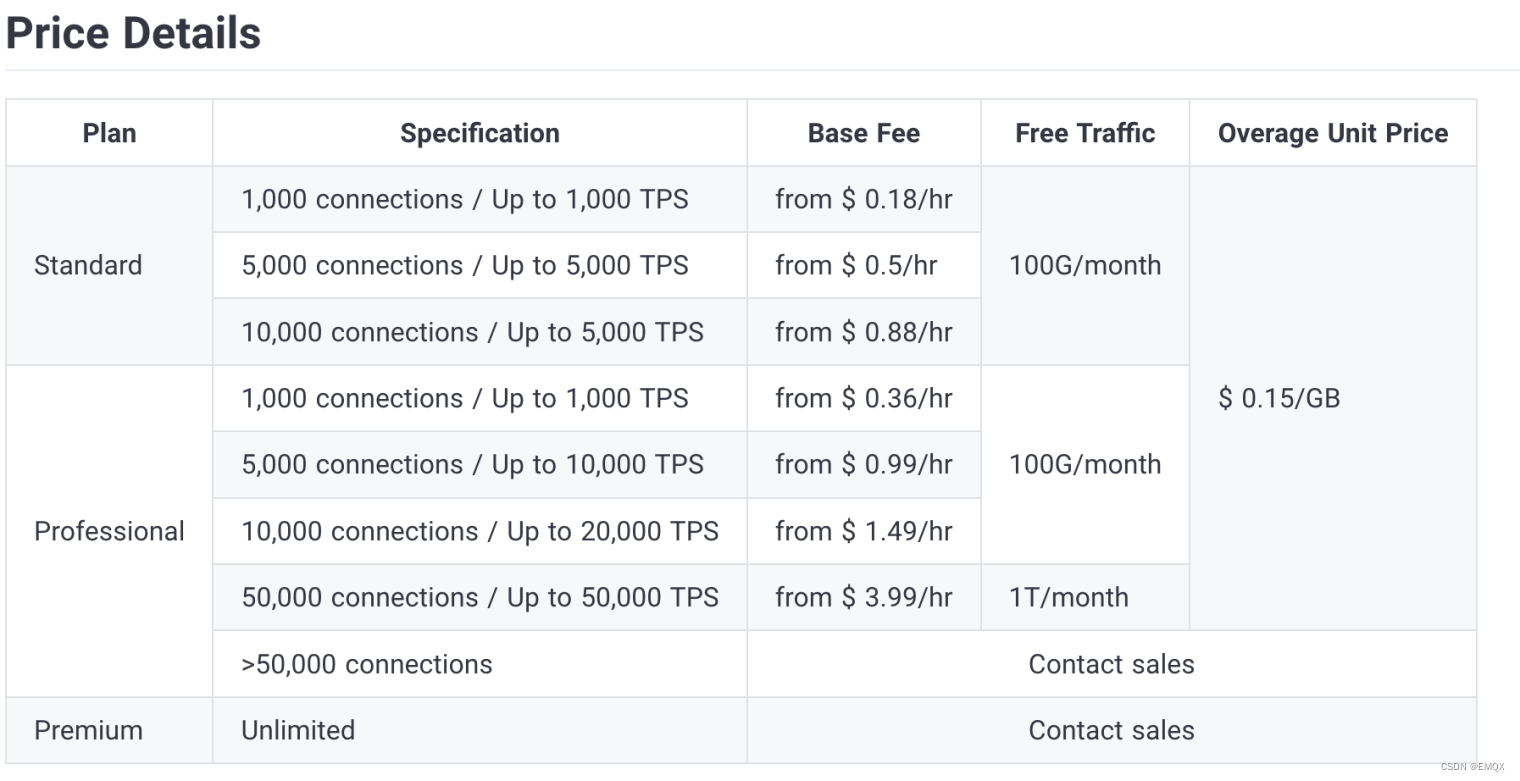
Task: Select the Free Traffic column header
Action: click(1085, 133)
